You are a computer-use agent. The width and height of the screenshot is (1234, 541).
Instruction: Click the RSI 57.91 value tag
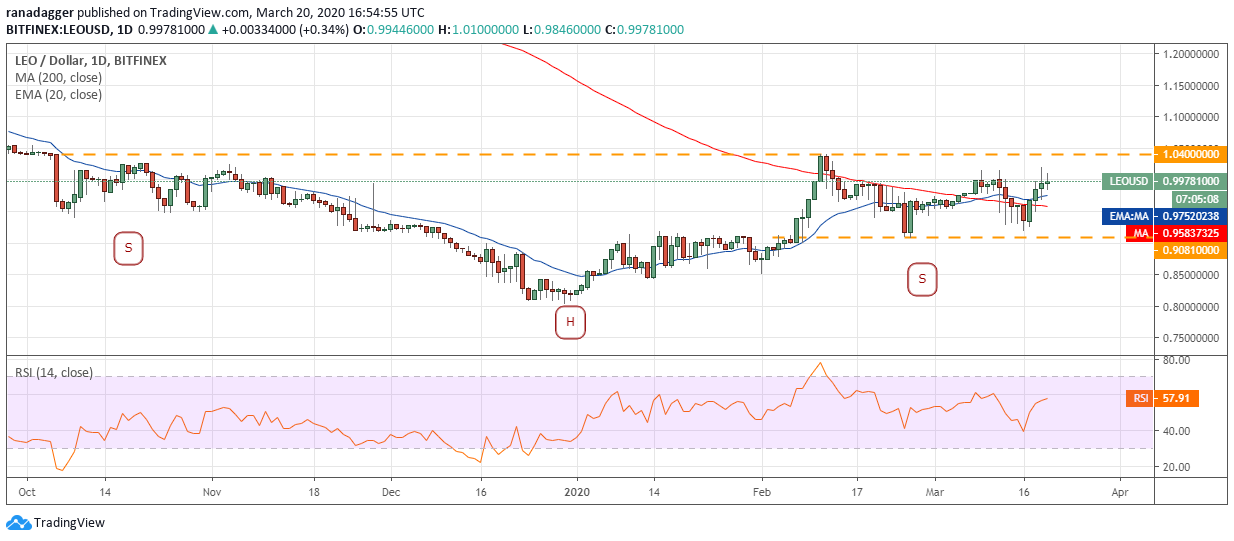[x=1177, y=398]
